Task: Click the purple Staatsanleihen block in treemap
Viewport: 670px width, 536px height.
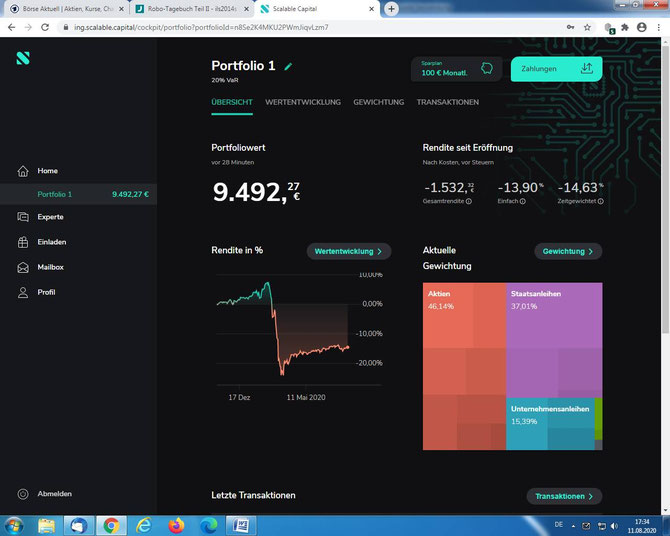Action: pyautogui.click(x=554, y=340)
